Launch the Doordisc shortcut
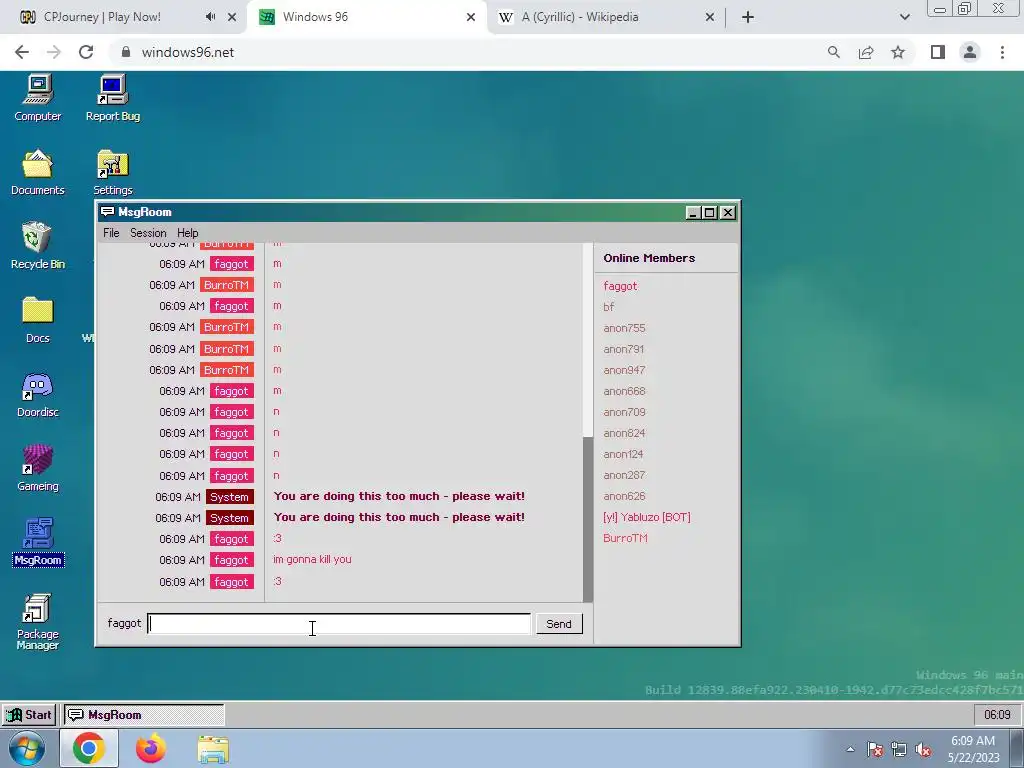Viewport: 1024px width, 768px height. point(37,394)
